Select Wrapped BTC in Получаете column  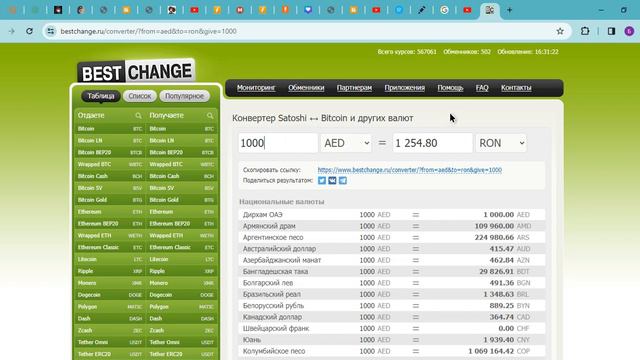[182, 164]
